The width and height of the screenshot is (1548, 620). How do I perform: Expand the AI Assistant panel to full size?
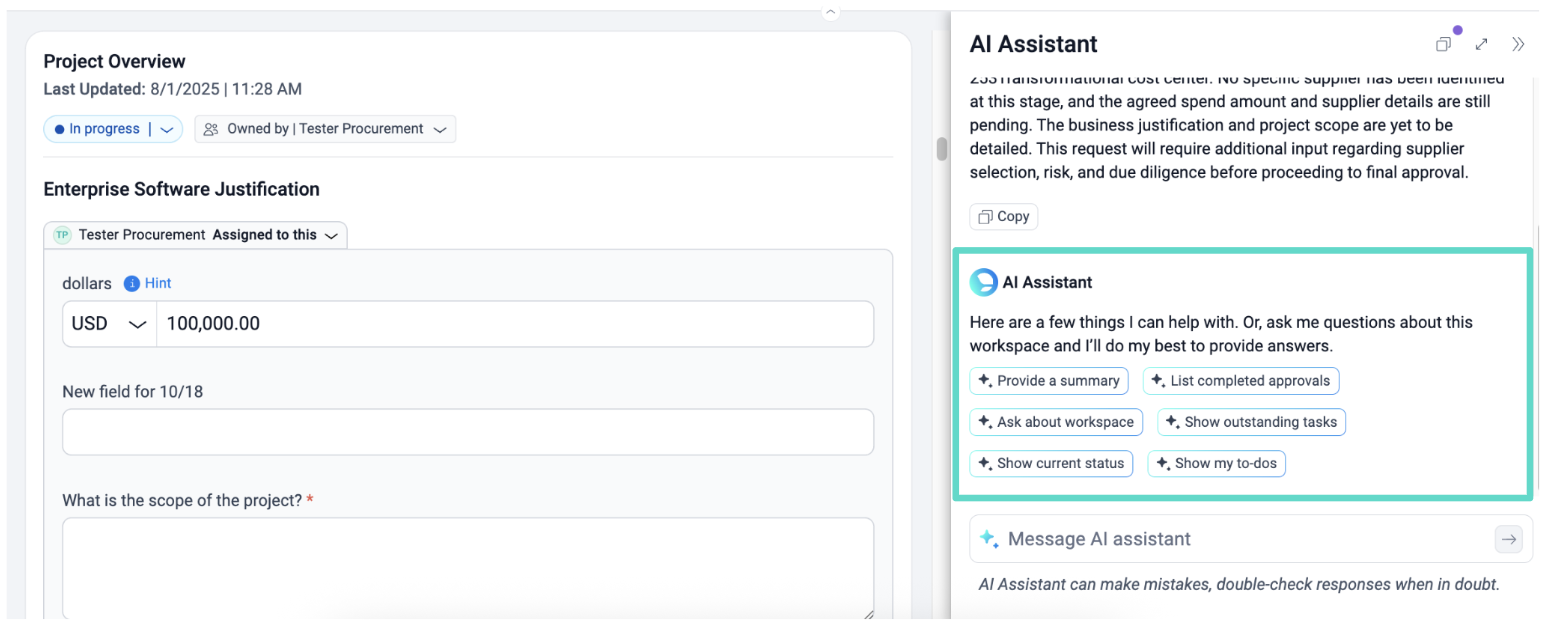tap(1481, 44)
